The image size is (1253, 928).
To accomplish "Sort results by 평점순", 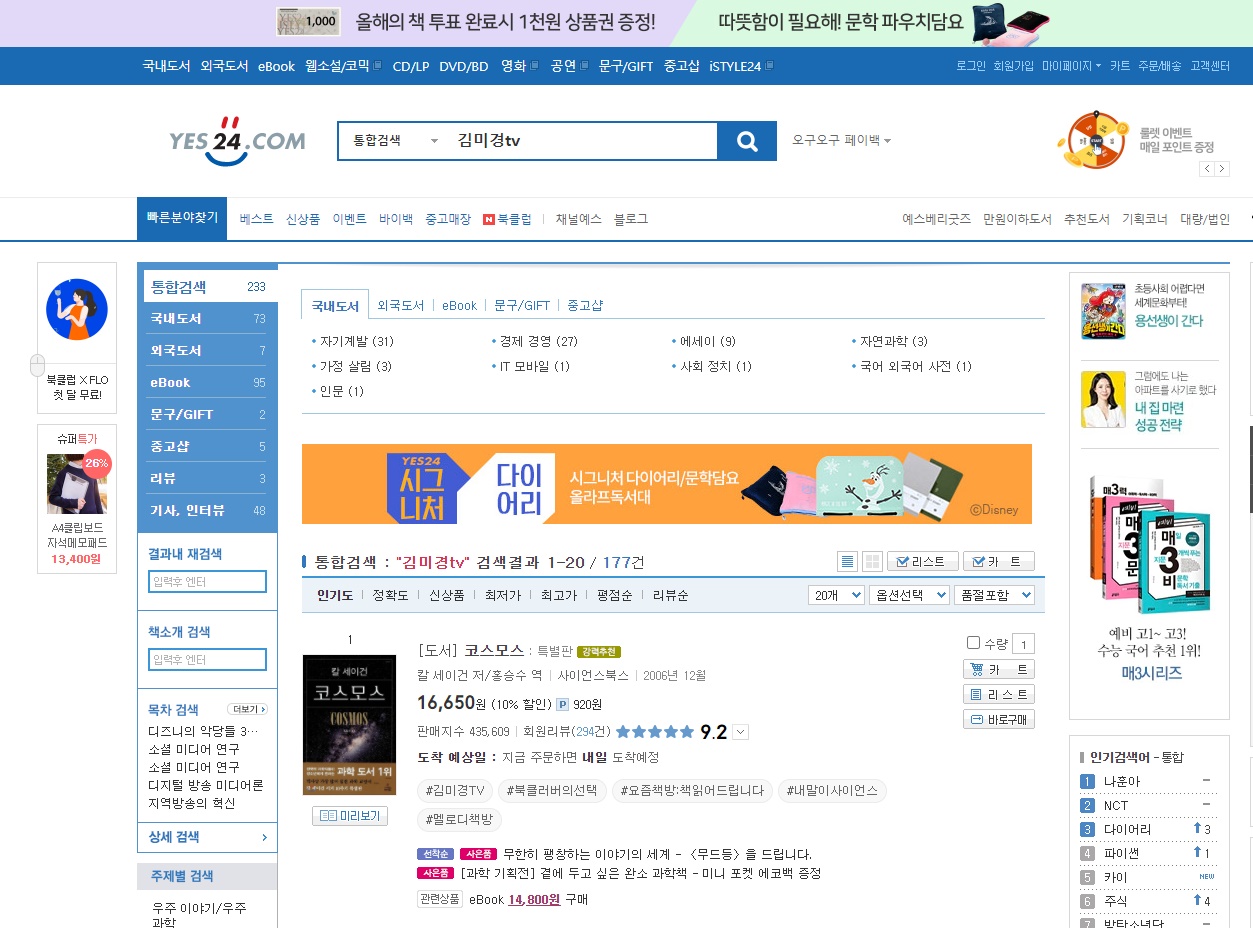I will (614, 595).
